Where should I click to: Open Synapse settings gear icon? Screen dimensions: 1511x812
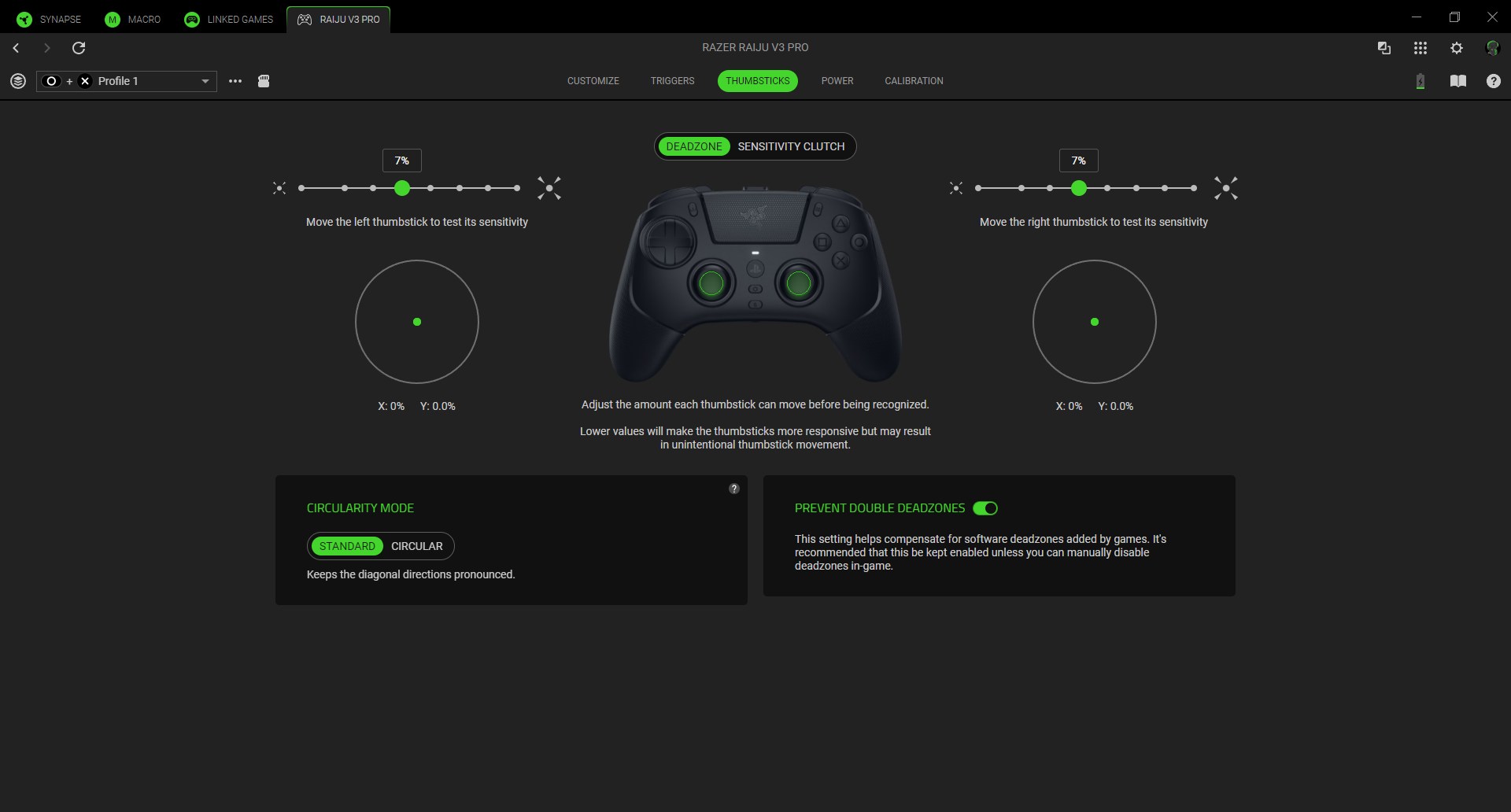point(1457,48)
